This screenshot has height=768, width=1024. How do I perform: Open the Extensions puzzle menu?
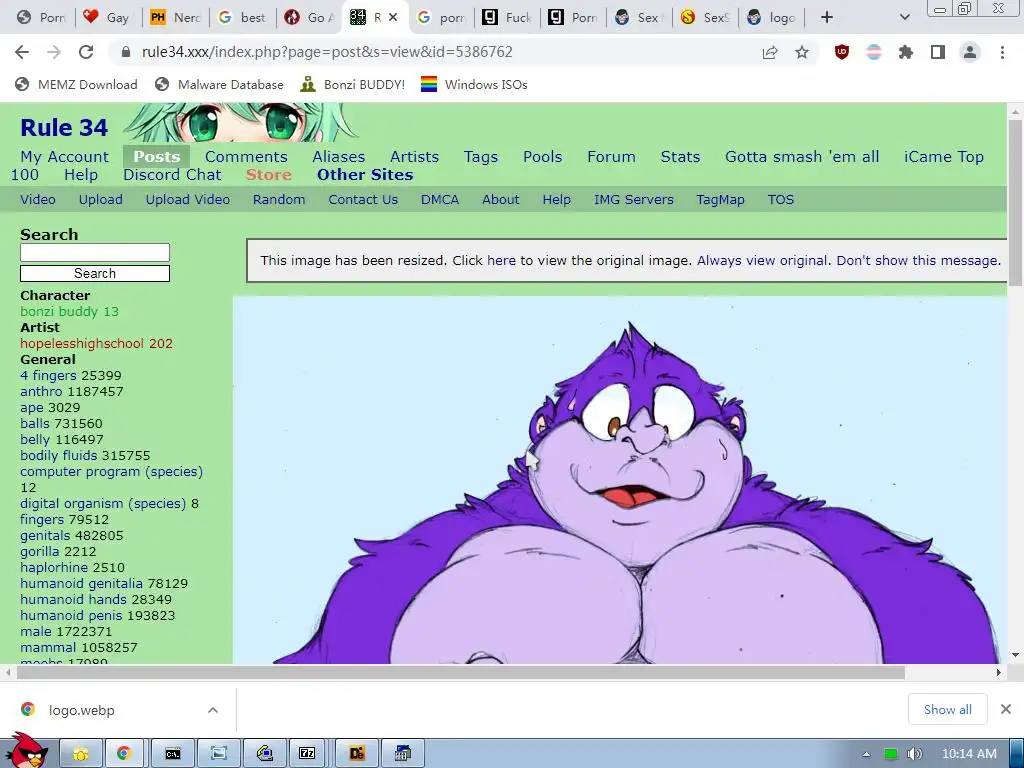click(x=906, y=52)
